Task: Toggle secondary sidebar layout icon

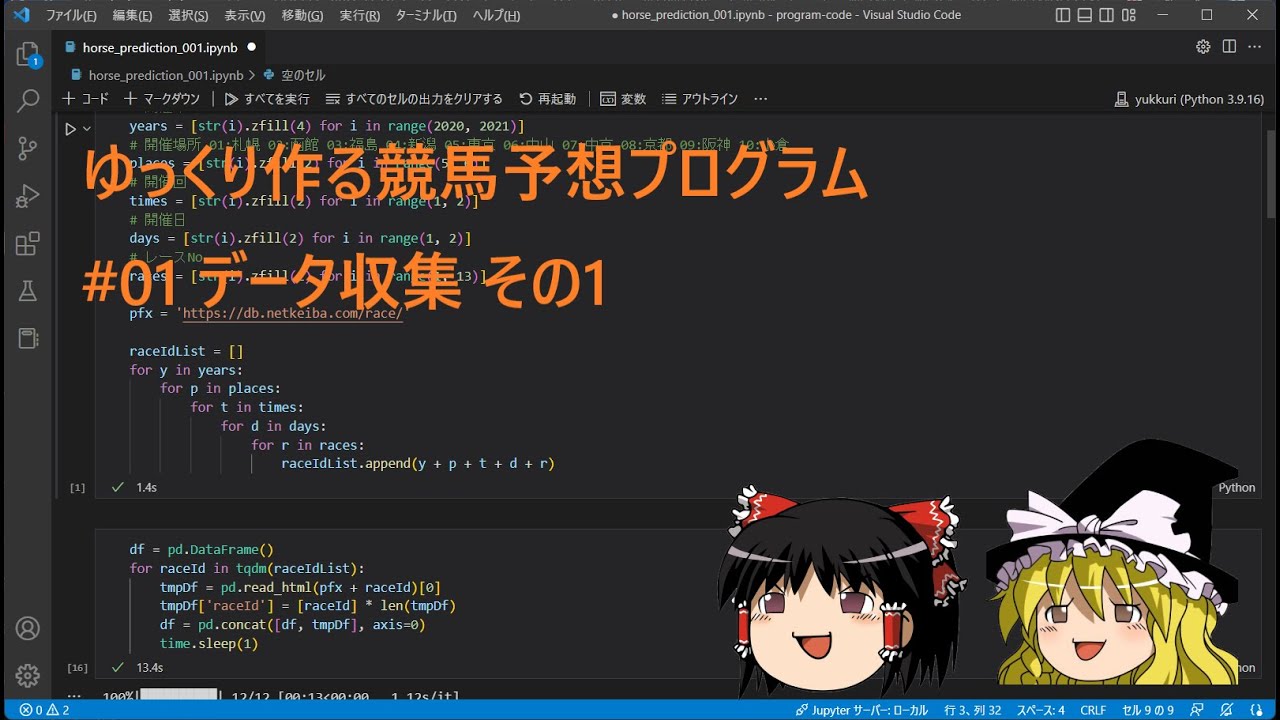Action: (1108, 15)
